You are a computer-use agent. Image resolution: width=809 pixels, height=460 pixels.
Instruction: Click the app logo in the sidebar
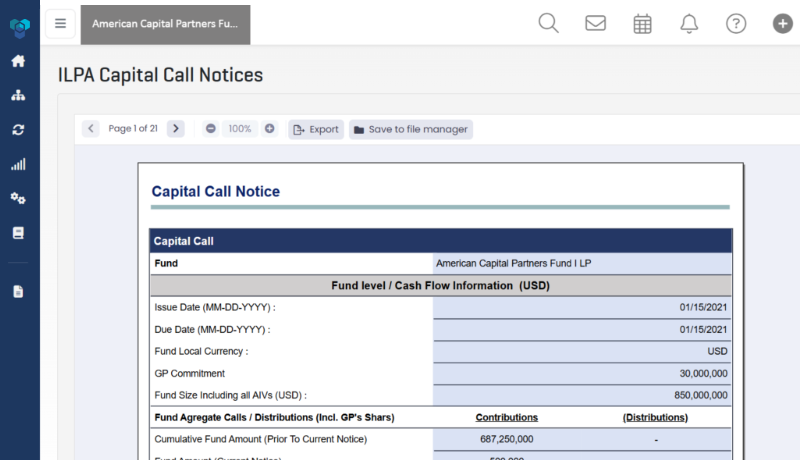point(19,25)
